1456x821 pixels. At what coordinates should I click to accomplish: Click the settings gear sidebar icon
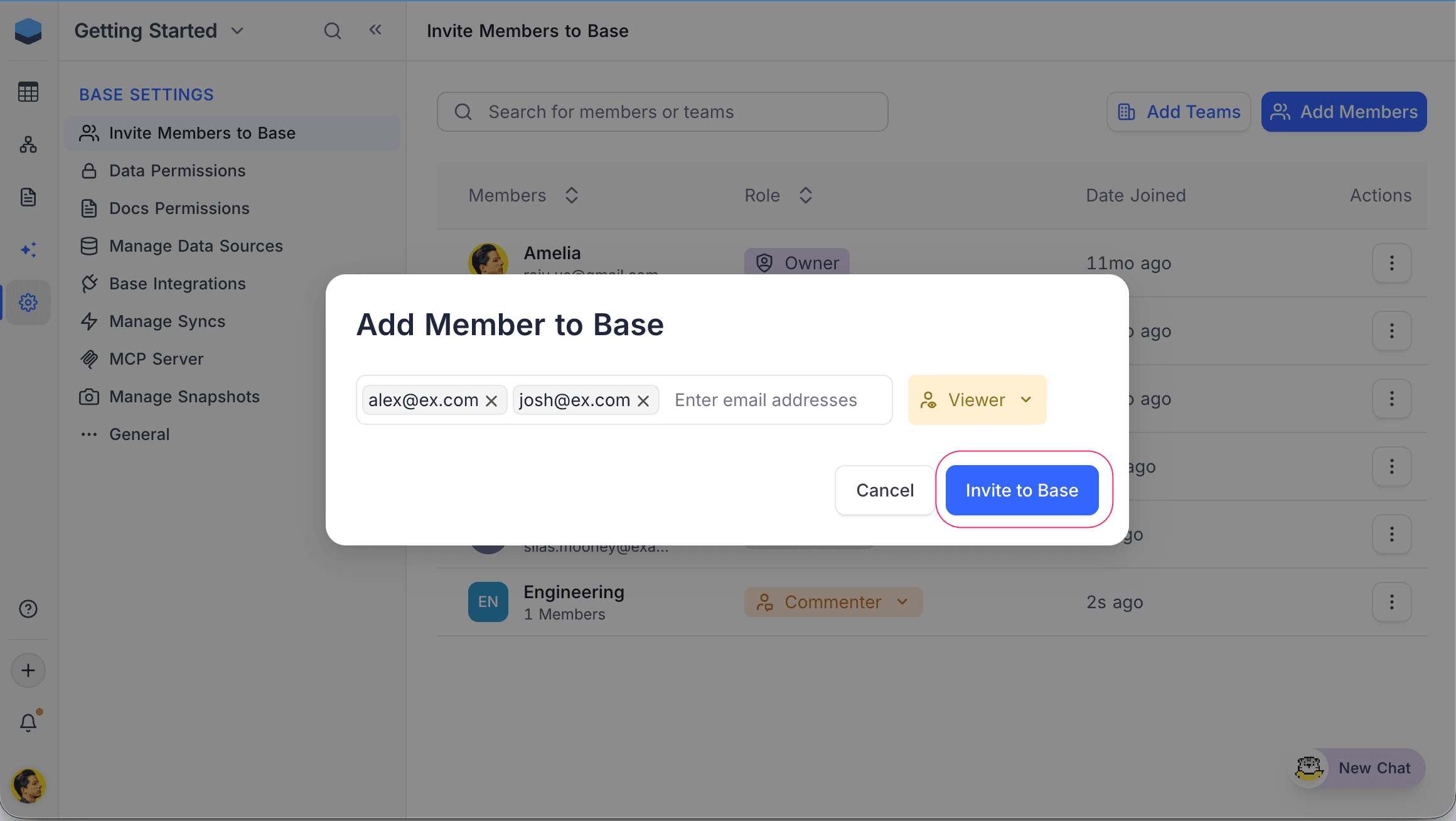coord(28,303)
